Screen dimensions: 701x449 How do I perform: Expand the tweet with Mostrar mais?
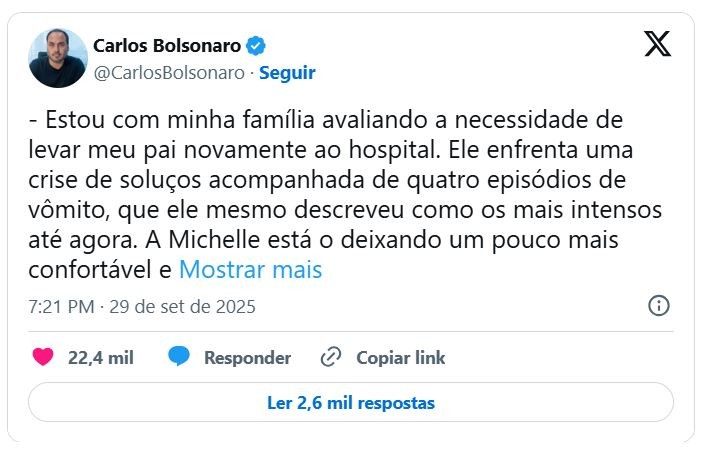250,269
